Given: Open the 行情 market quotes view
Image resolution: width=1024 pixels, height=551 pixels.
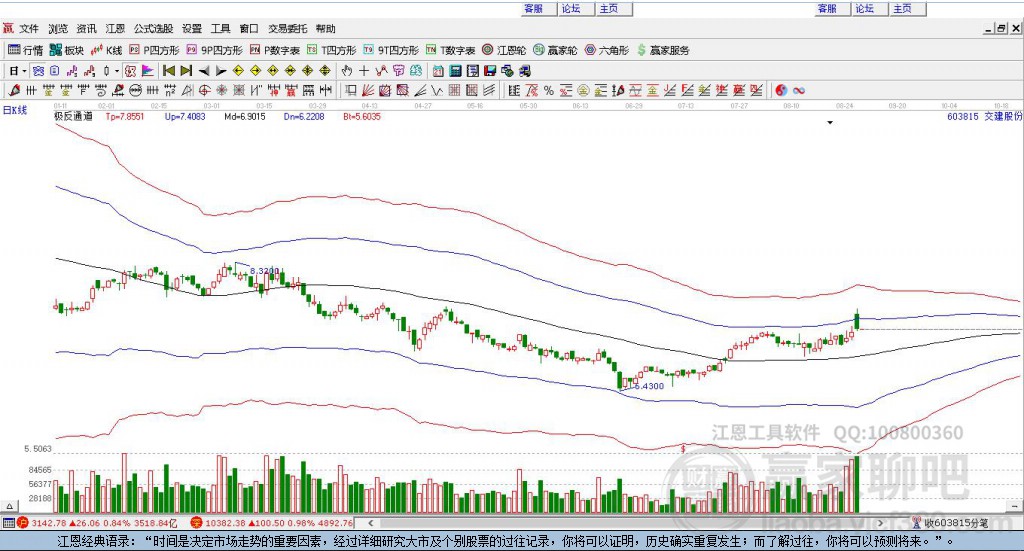Looking at the screenshot, I should 25,50.
